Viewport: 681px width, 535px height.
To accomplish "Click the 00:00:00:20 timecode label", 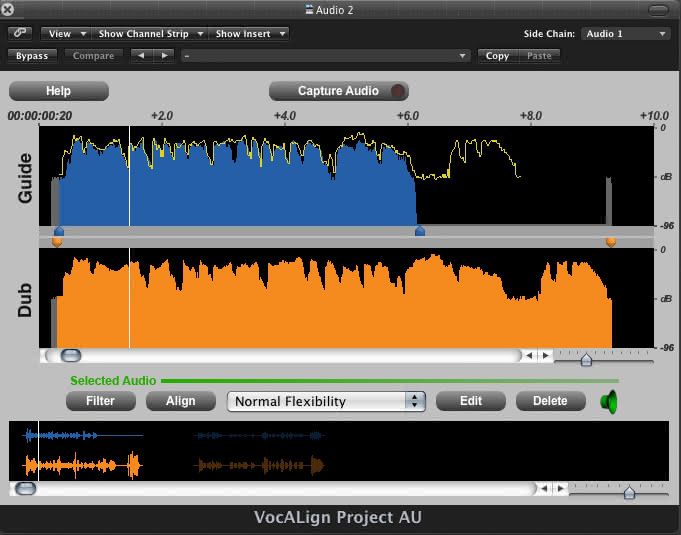I will (40, 116).
